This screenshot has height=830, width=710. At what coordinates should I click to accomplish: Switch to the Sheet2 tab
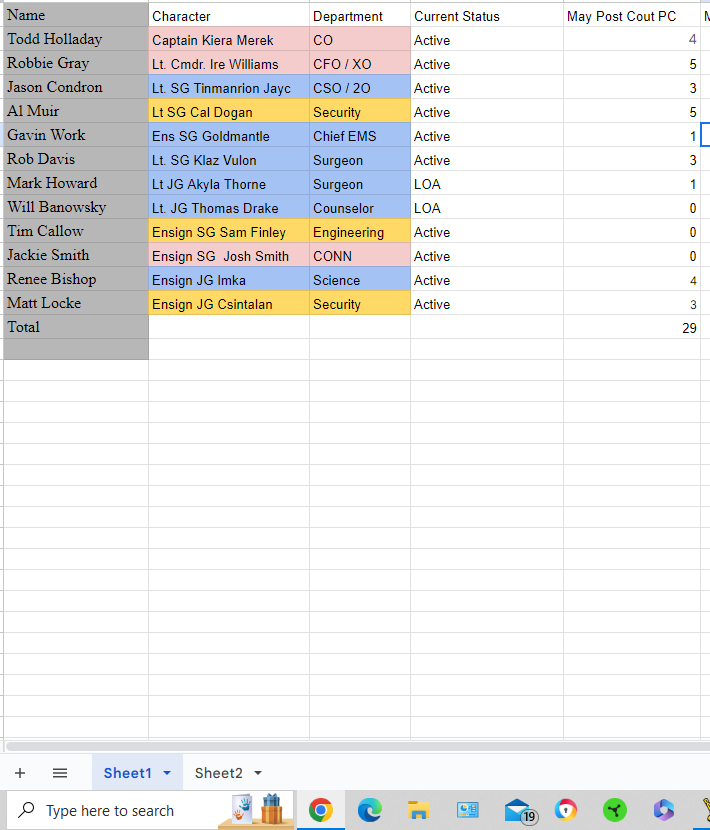click(218, 773)
